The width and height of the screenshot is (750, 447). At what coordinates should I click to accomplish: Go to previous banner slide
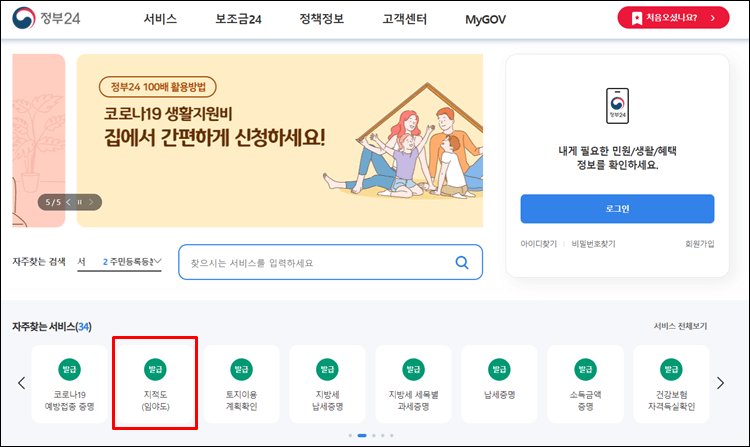point(68,202)
